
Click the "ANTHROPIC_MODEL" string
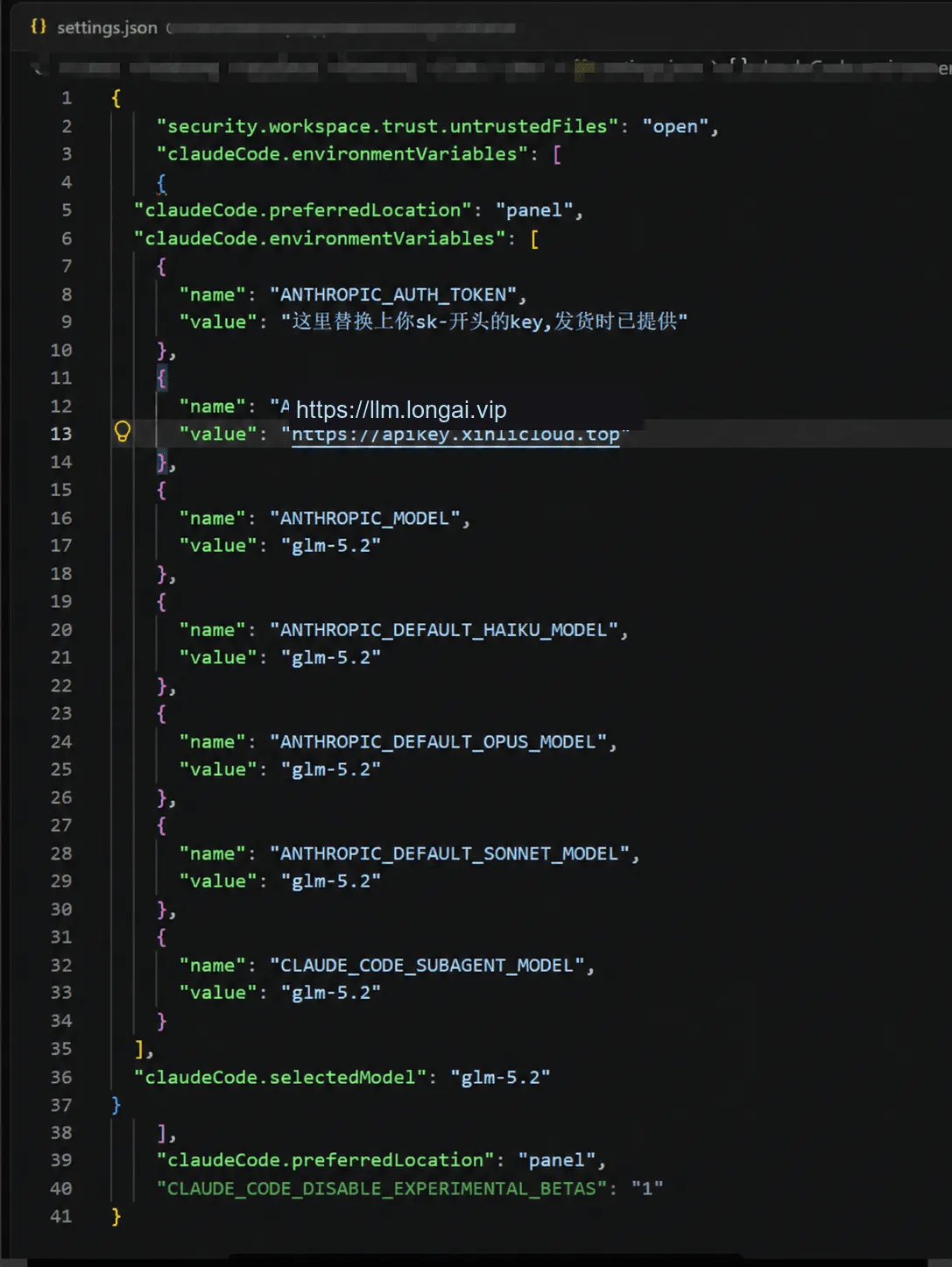tap(365, 518)
